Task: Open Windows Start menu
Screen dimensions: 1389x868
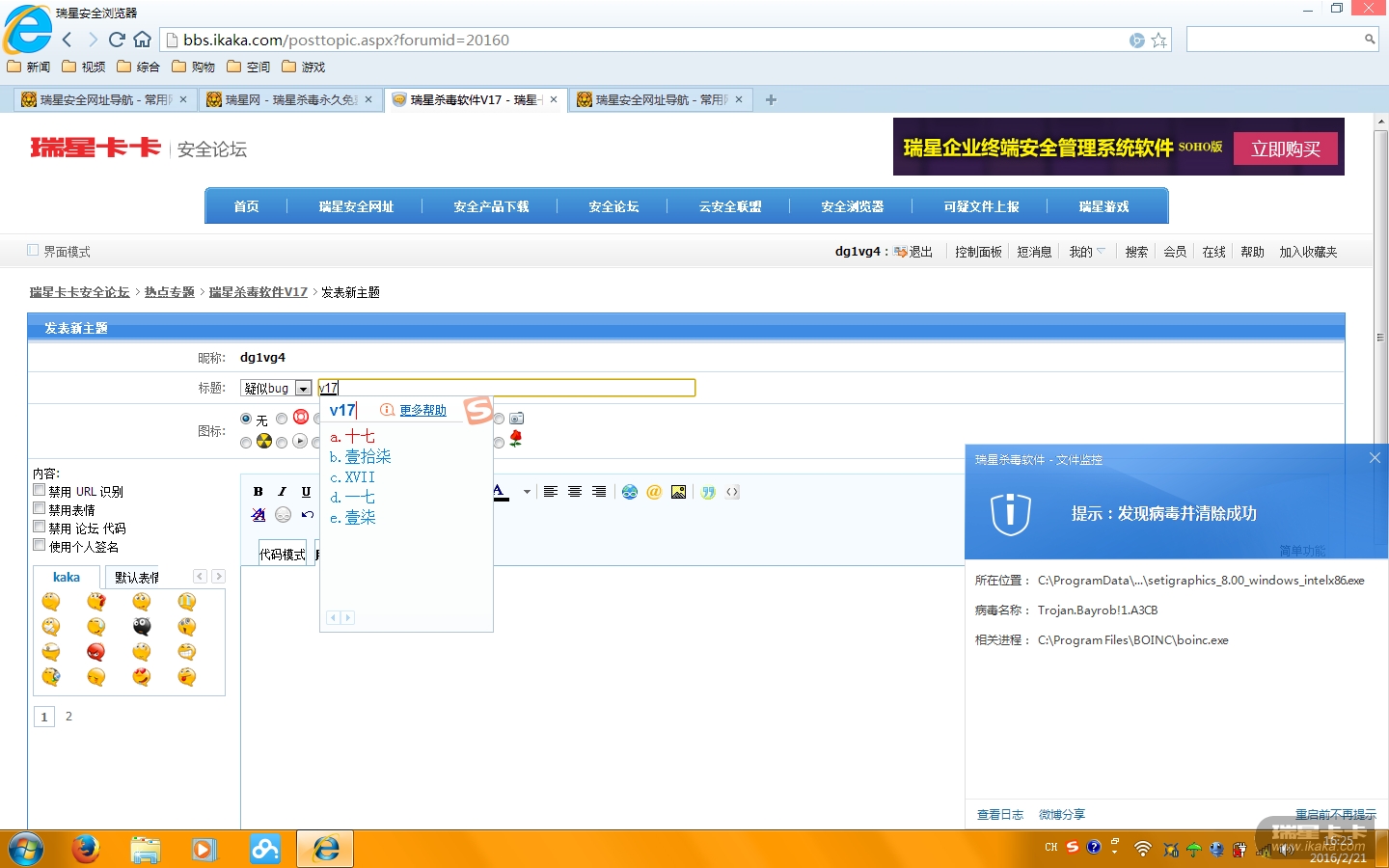Action: click(x=26, y=849)
